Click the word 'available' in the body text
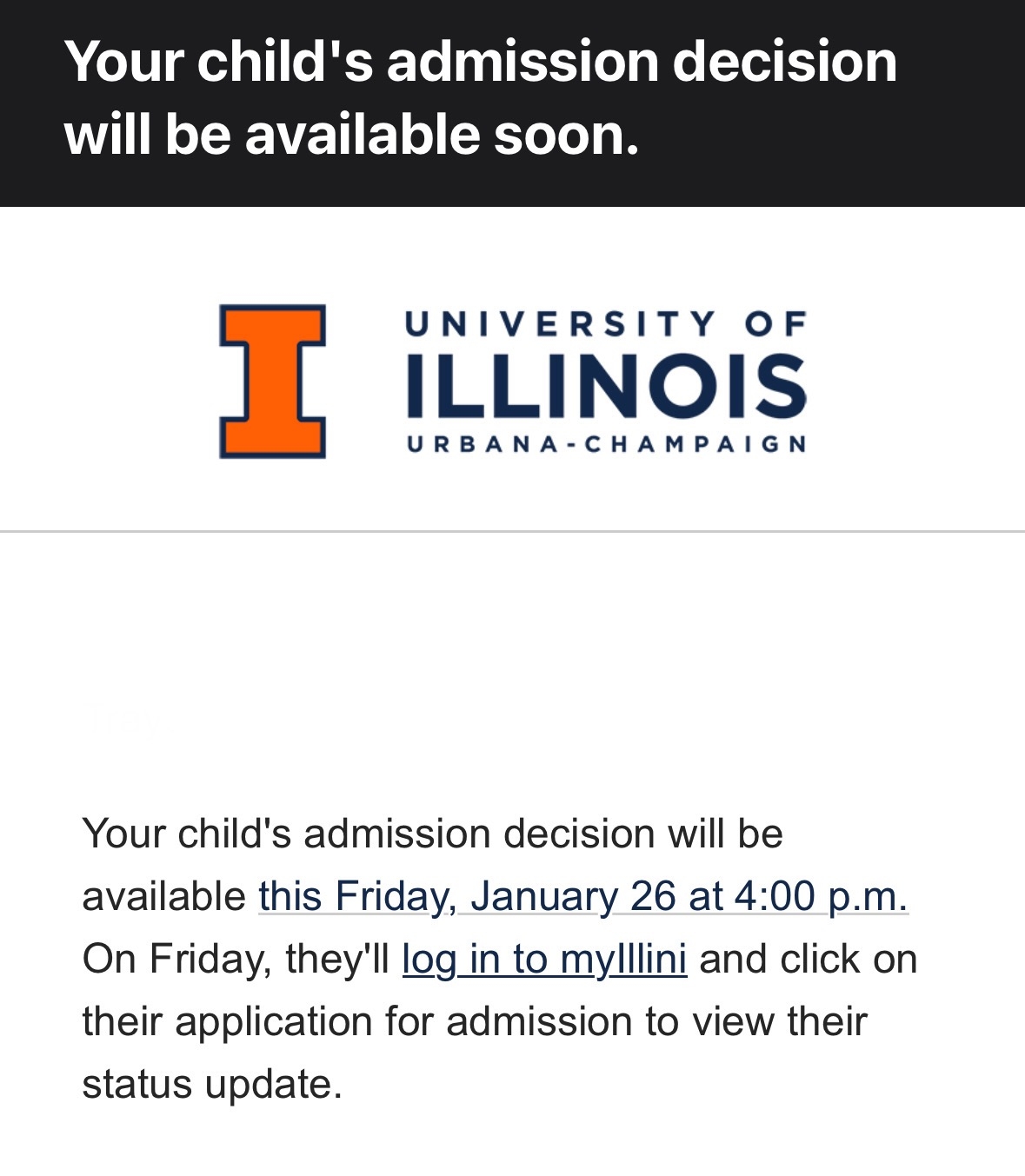The image size is (1025, 1176). click(164, 896)
